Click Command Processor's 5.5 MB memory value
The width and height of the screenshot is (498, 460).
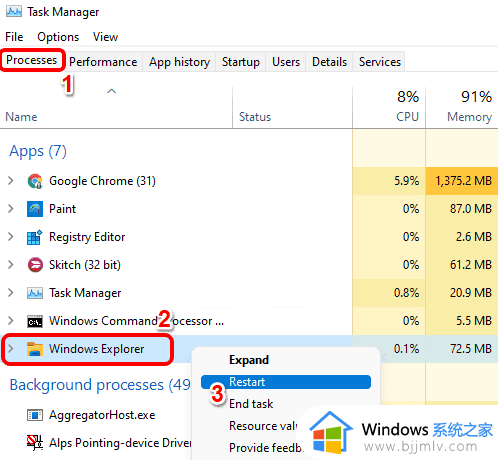click(x=474, y=321)
